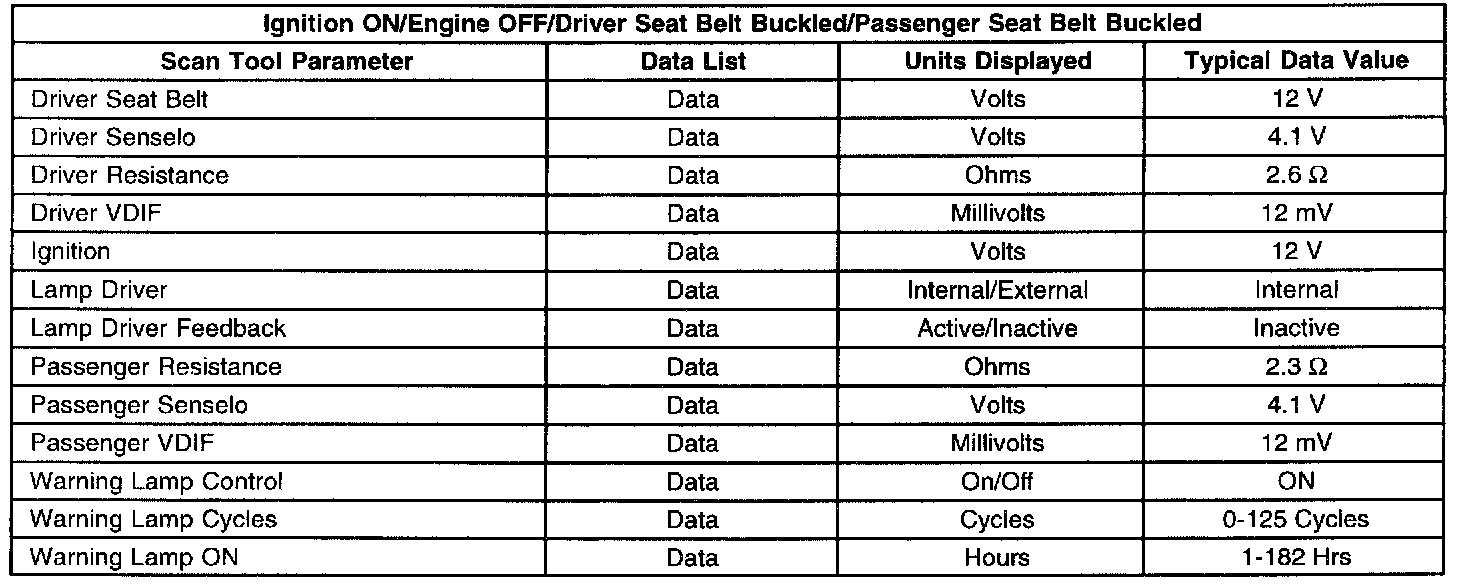Click the 2.6 Ω driver resistance value
This screenshot has height=588, width=1472.
pos(1296,175)
